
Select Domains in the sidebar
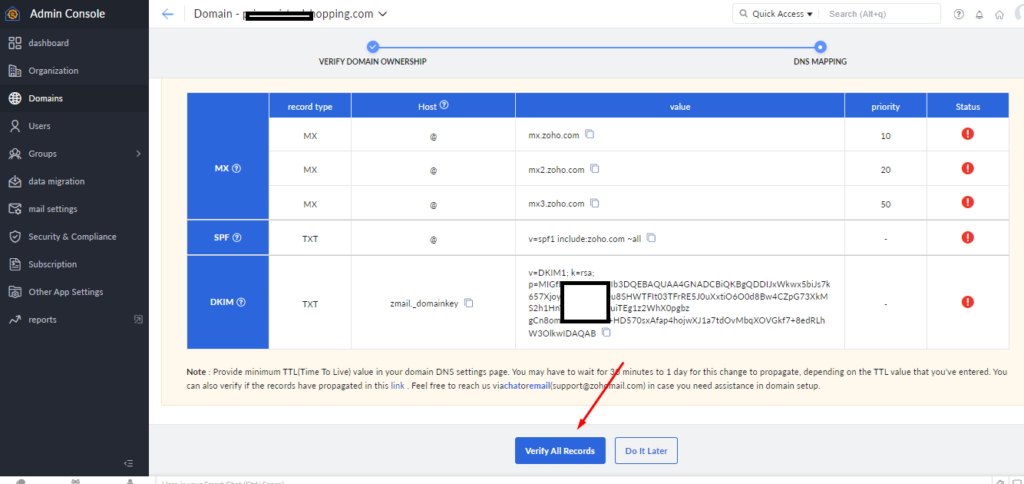(x=74, y=99)
